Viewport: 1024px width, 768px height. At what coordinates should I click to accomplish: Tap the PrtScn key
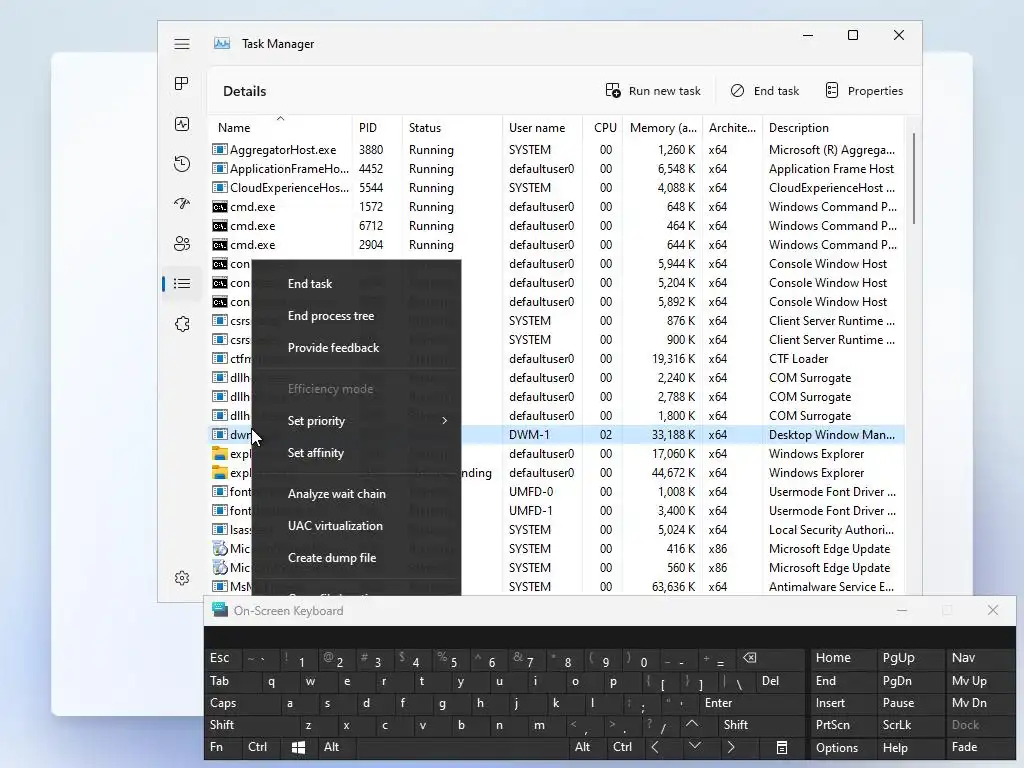tap(843, 725)
